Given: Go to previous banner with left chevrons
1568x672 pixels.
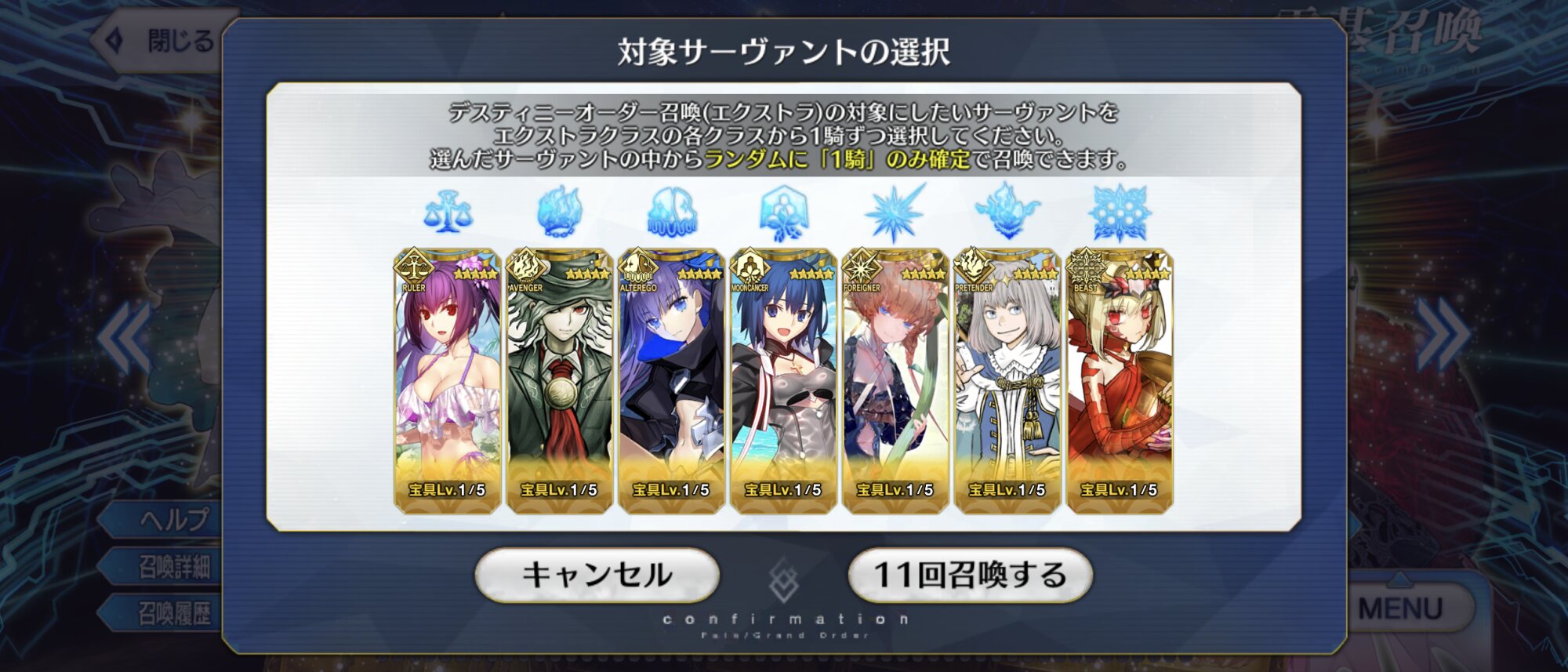Looking at the screenshot, I should coord(125,337).
